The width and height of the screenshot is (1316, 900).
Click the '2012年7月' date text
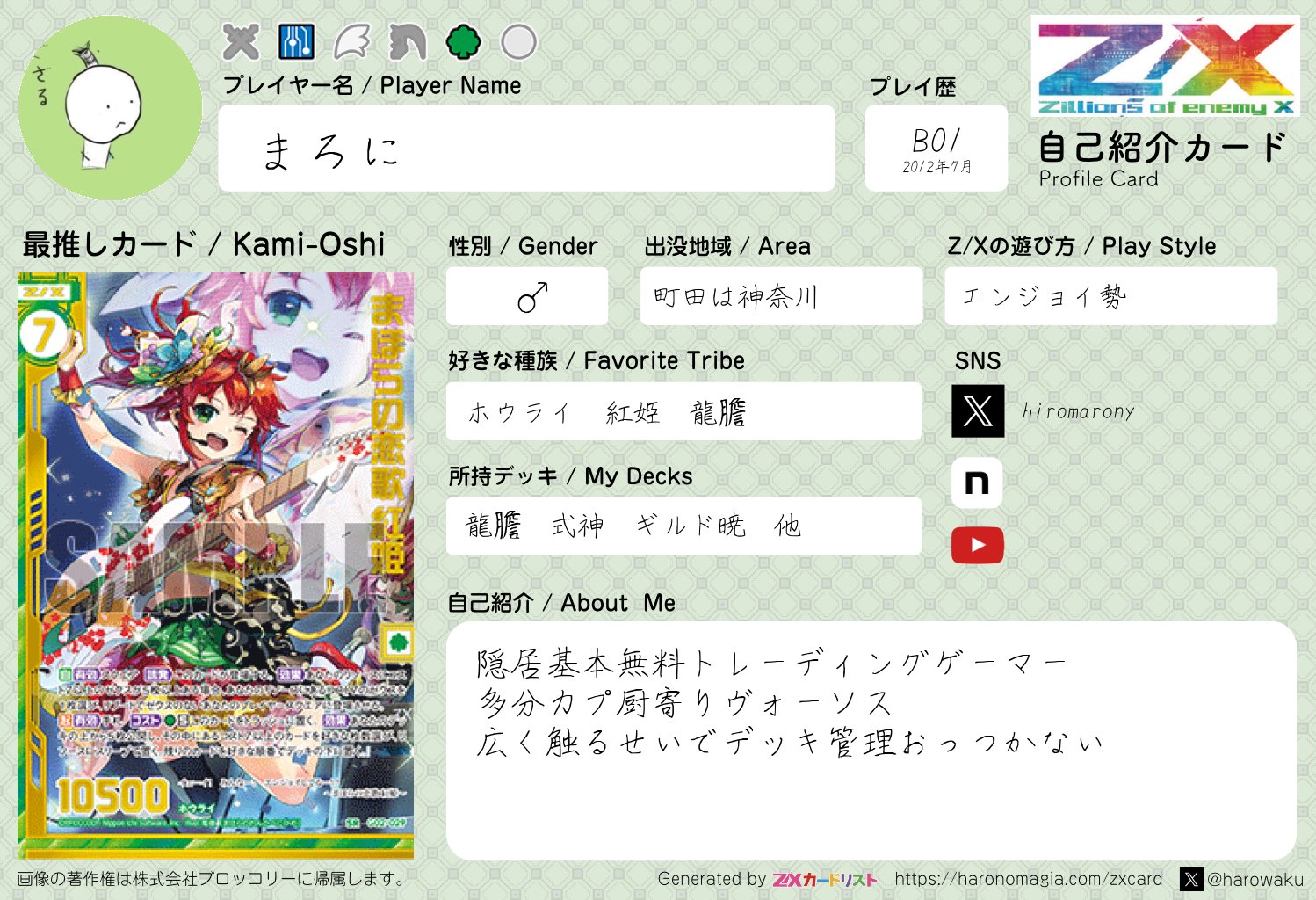tap(936, 167)
